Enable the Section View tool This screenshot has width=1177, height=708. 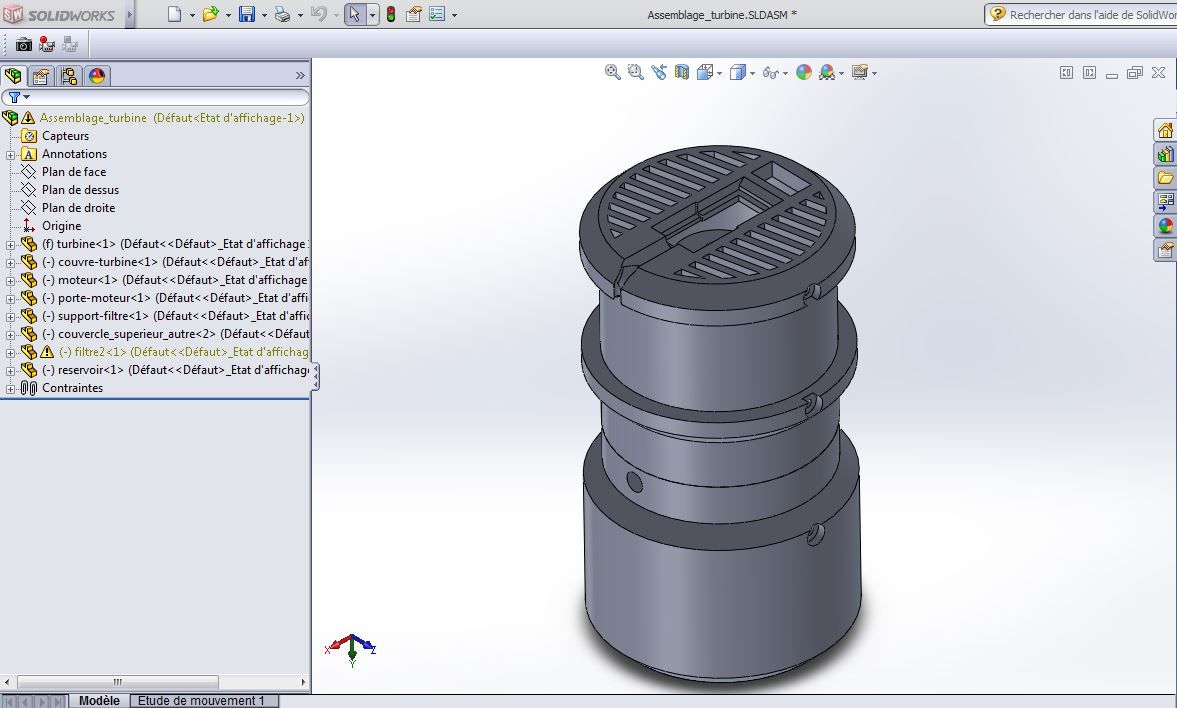click(x=681, y=72)
